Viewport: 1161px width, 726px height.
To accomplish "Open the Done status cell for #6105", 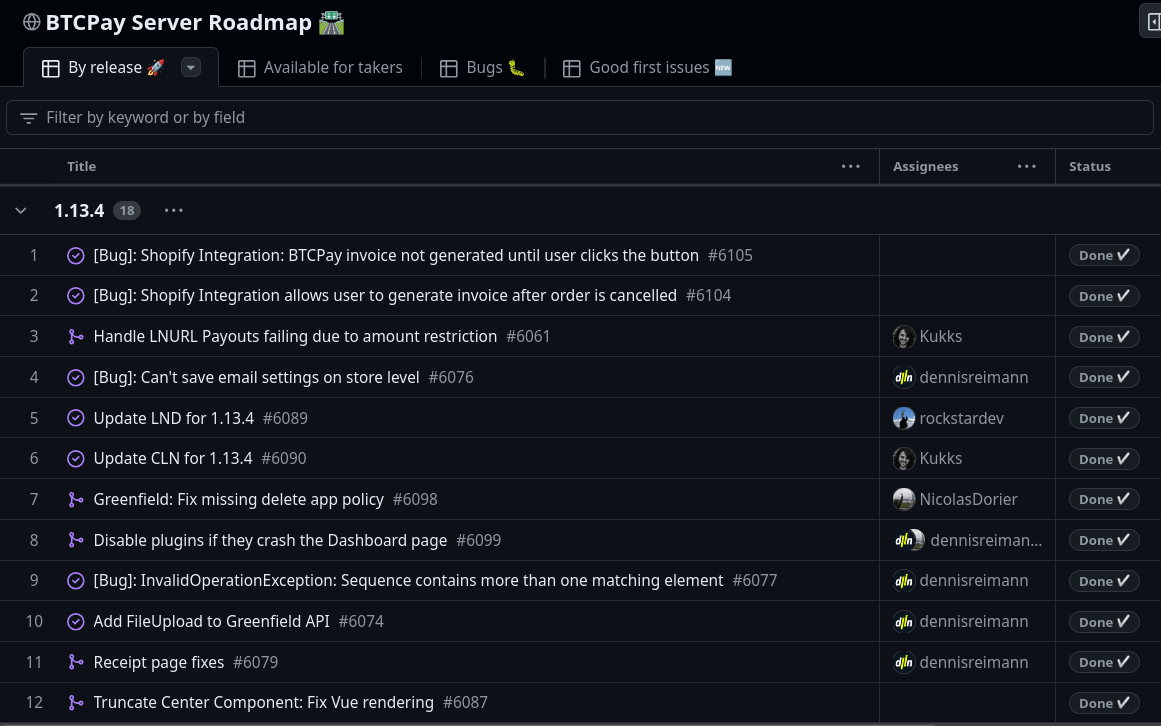I will (1103, 255).
